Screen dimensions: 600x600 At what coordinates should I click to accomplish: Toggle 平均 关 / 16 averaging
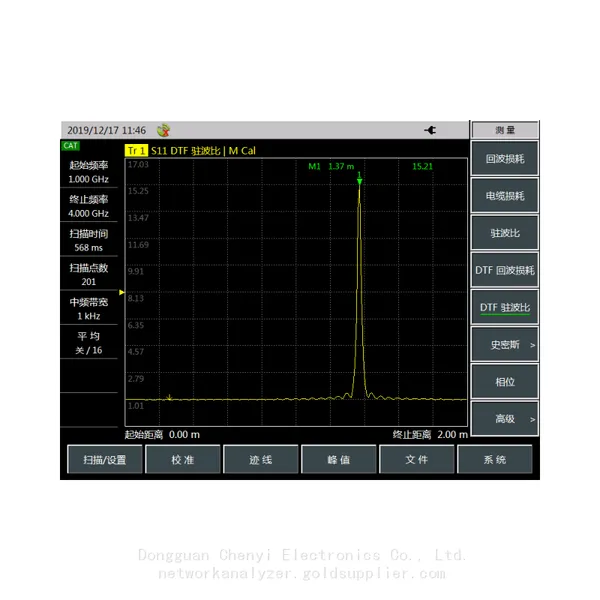pos(89,343)
